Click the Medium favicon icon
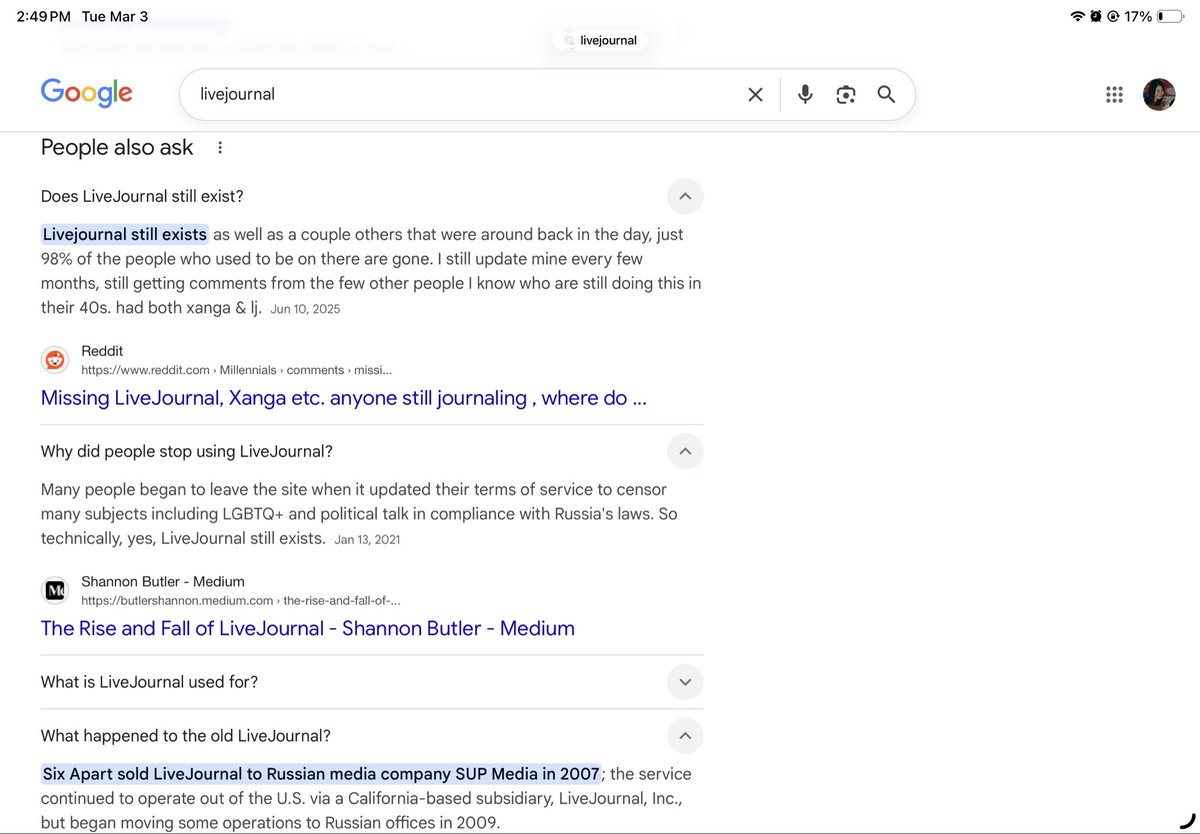The height and width of the screenshot is (834, 1200). tap(55, 591)
